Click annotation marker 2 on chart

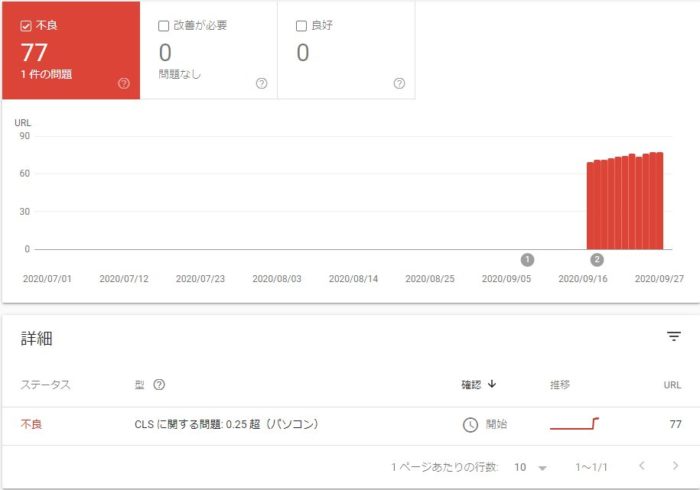(597, 260)
